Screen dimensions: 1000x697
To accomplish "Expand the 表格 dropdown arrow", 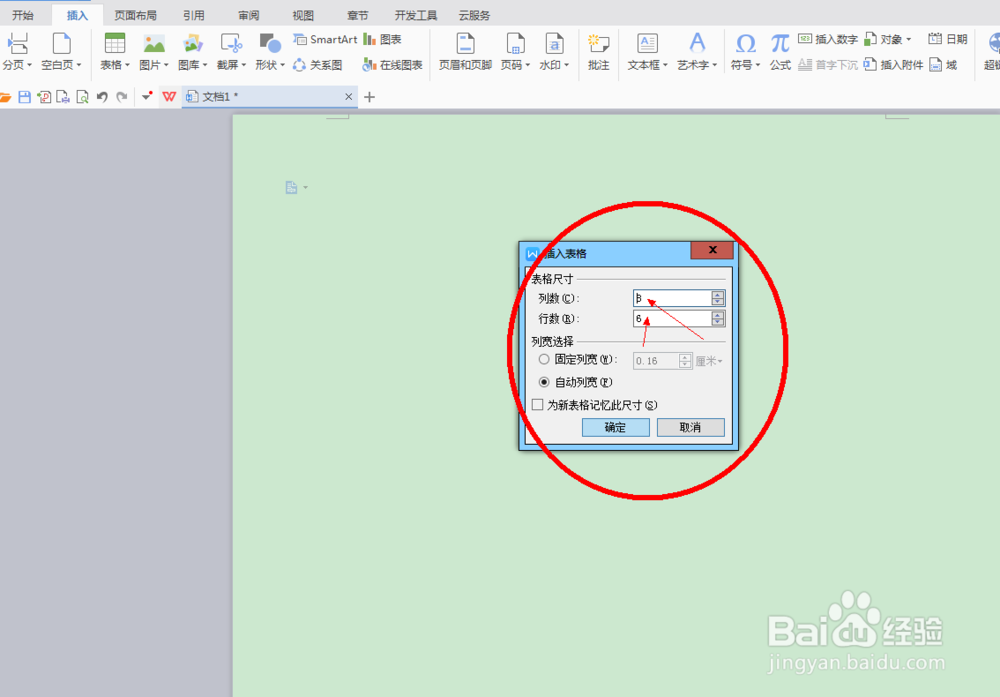I will tap(128, 65).
